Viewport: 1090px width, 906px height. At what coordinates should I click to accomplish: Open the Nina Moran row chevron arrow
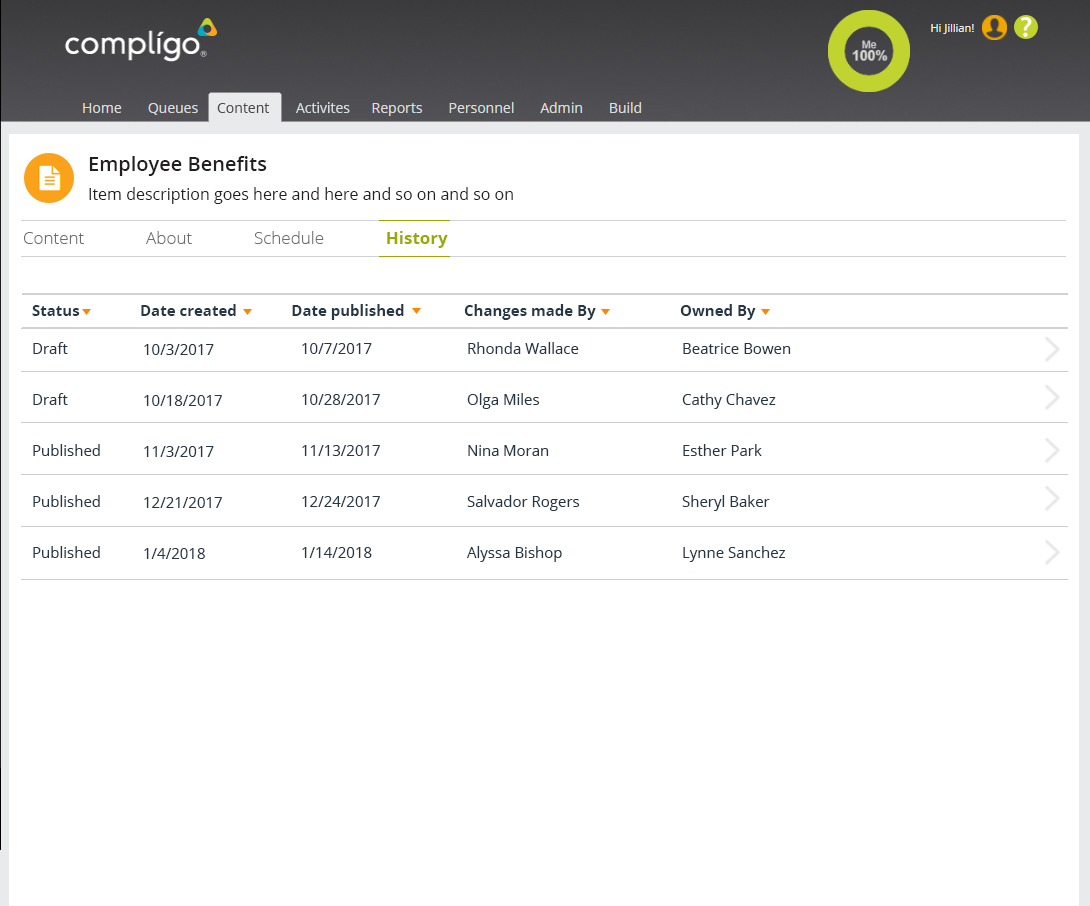pyautogui.click(x=1052, y=450)
